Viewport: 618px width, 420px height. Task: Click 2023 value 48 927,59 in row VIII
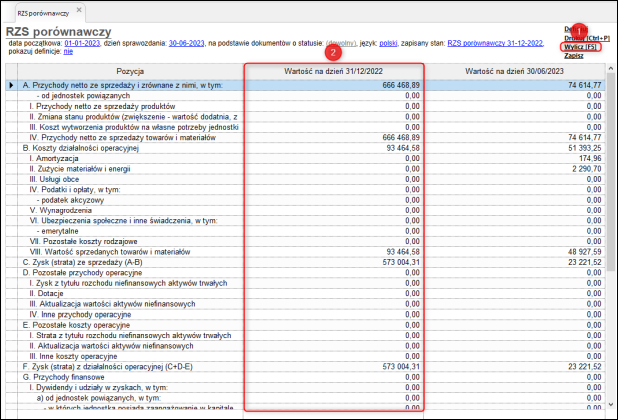[x=585, y=252]
